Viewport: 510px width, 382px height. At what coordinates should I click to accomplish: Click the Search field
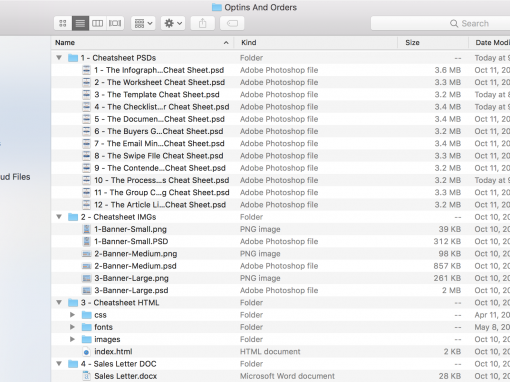[440, 23]
